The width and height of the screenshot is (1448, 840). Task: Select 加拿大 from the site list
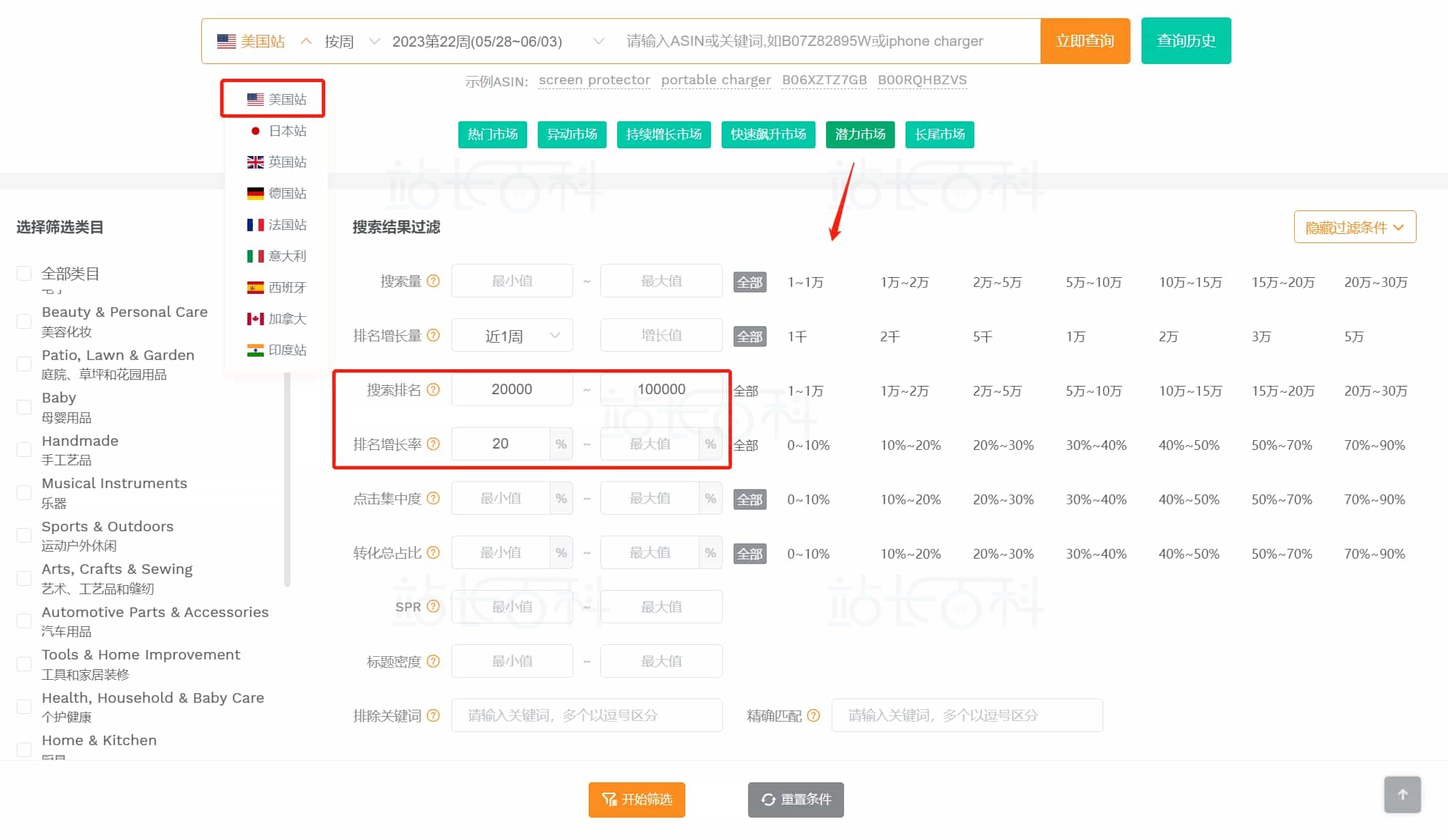(286, 318)
